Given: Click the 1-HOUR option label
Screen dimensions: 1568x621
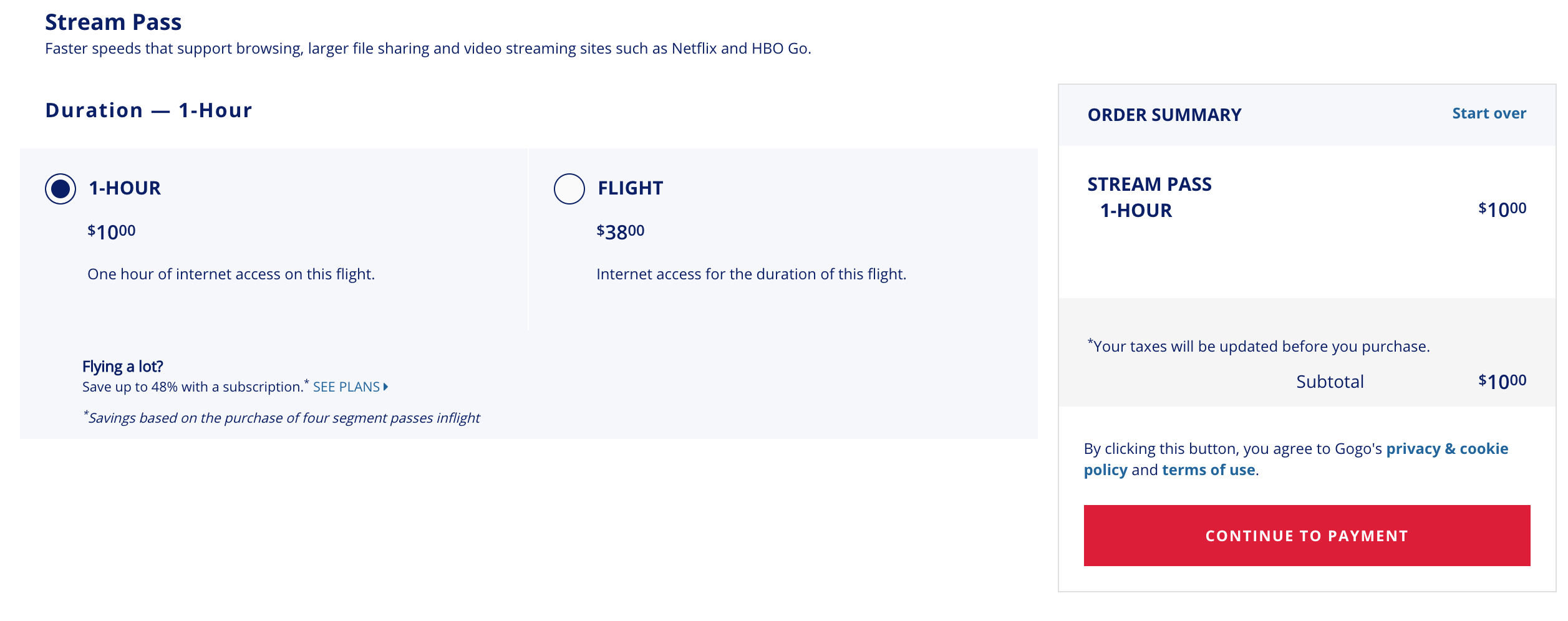Looking at the screenshot, I should 125,188.
